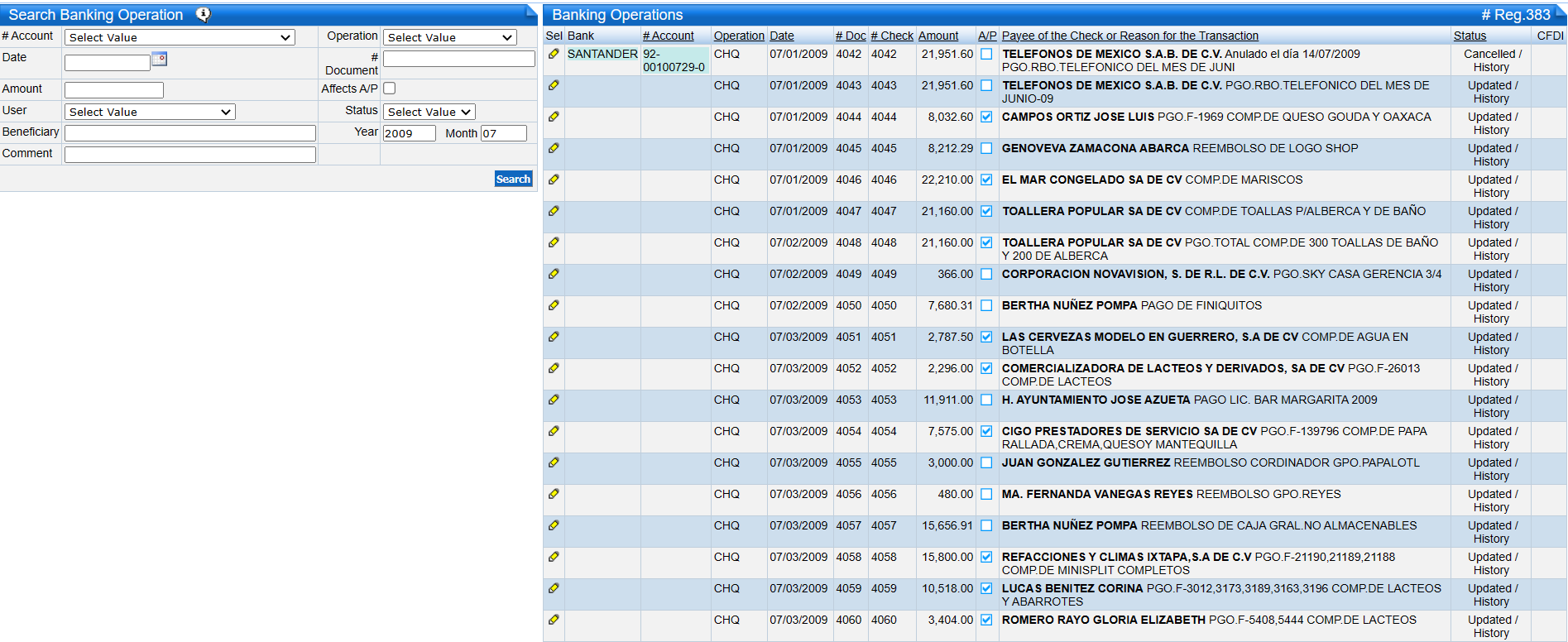Sort table by Status column header
This screenshot has width=1568, height=642.
[x=1470, y=36]
